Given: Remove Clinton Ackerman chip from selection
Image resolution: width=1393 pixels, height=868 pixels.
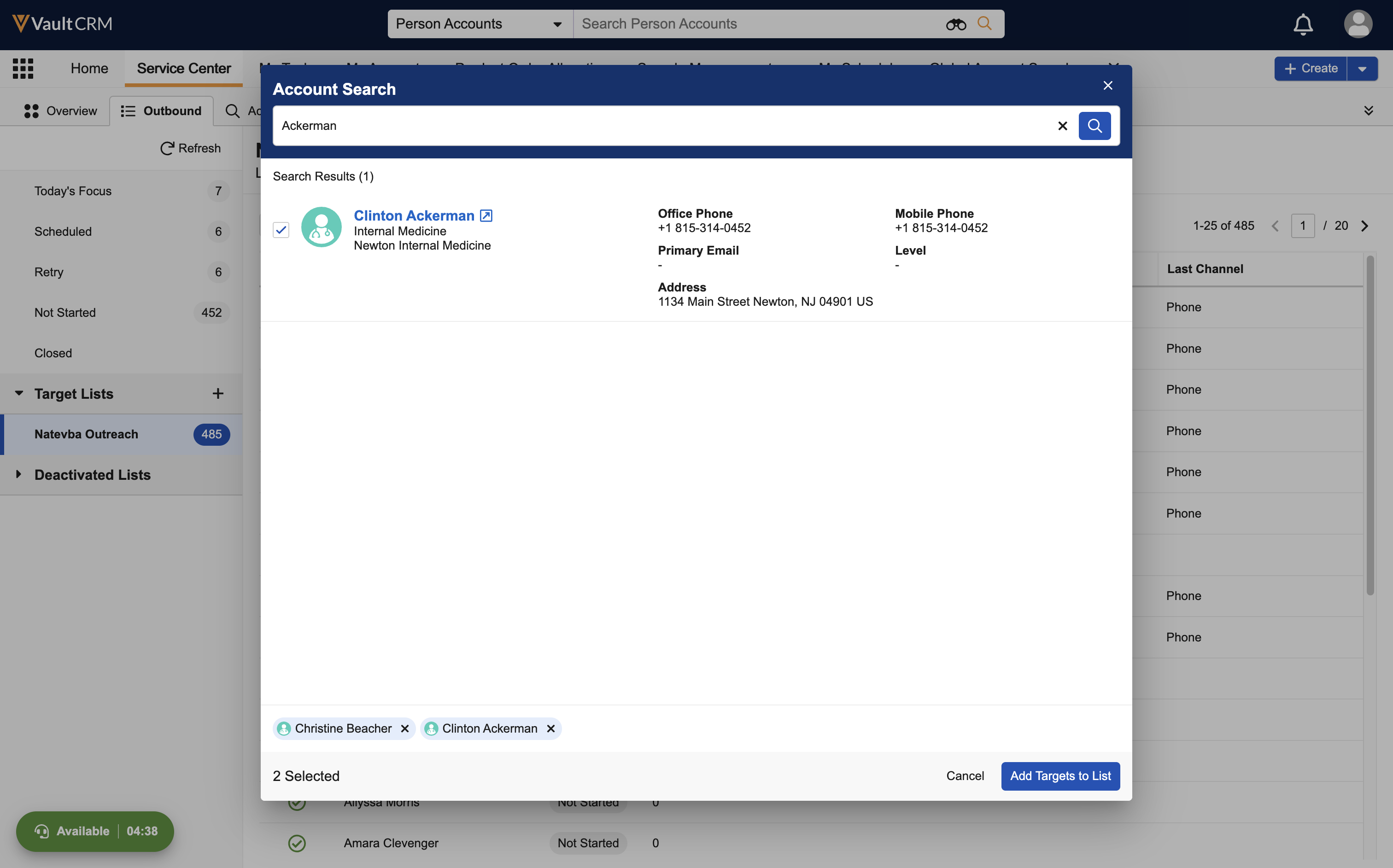Looking at the screenshot, I should click(550, 728).
